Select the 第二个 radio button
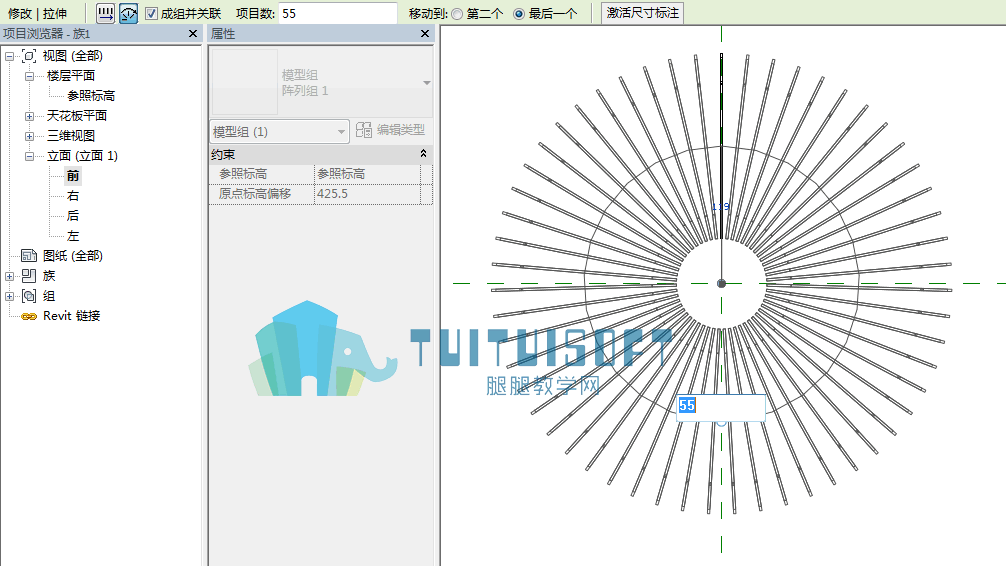Screen dimensions: 1006x566 [x=457, y=13]
